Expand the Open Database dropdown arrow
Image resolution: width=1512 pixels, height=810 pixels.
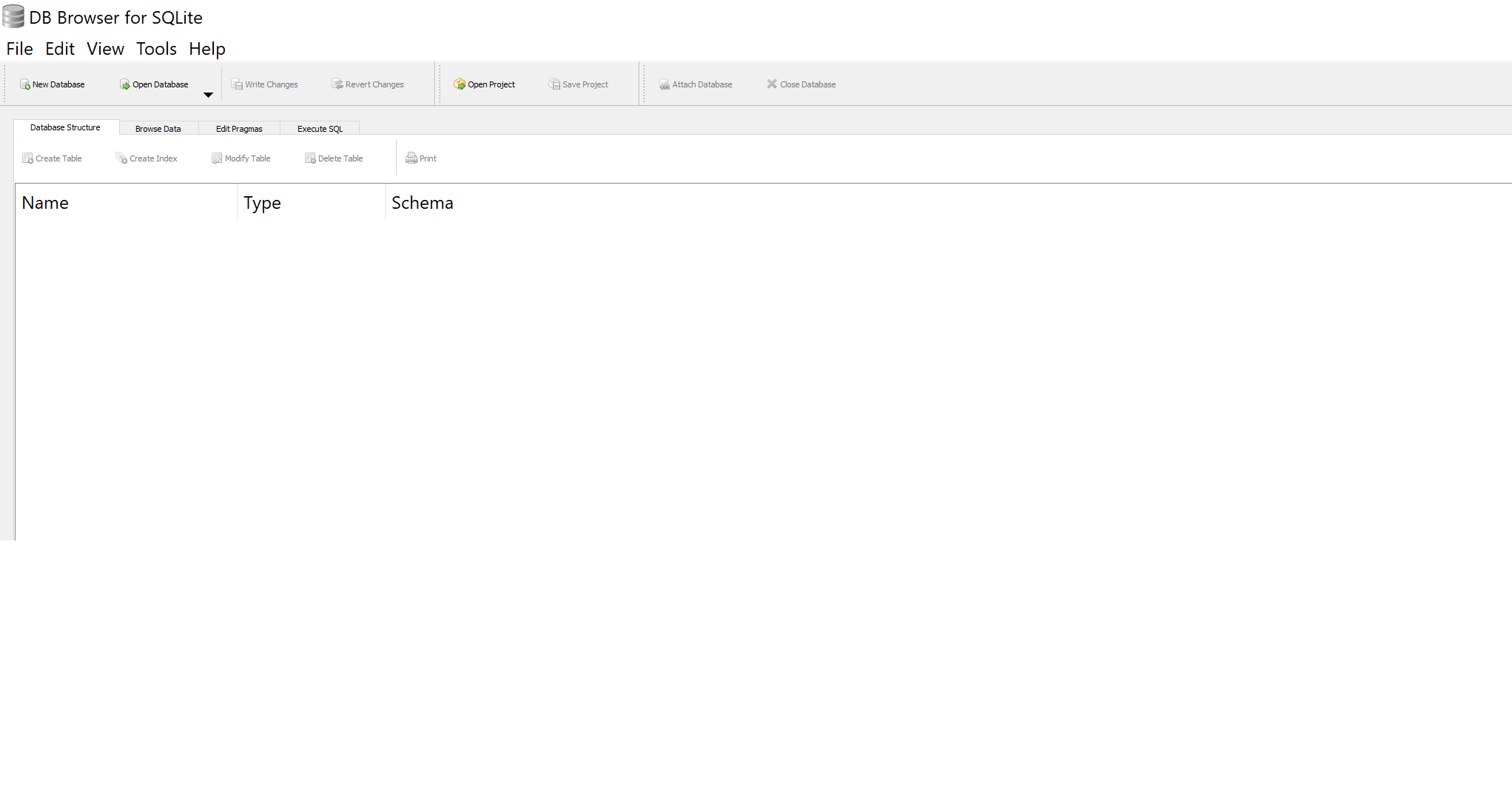(208, 95)
